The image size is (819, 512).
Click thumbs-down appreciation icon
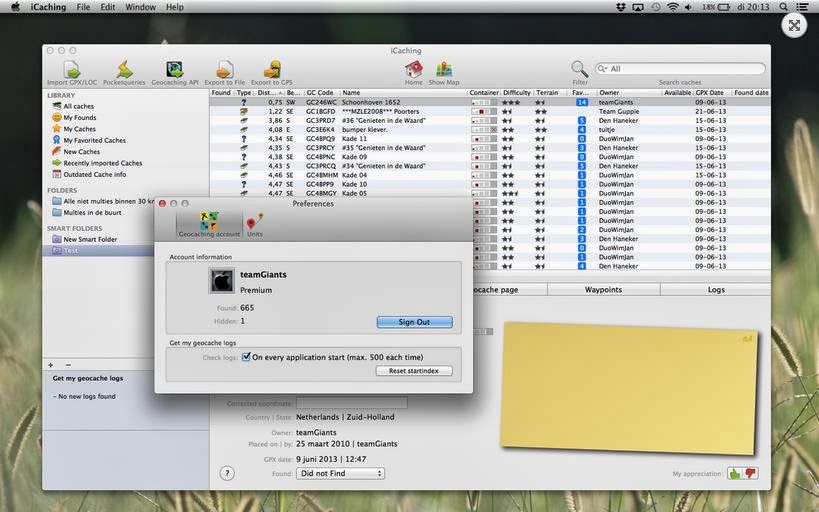point(751,474)
